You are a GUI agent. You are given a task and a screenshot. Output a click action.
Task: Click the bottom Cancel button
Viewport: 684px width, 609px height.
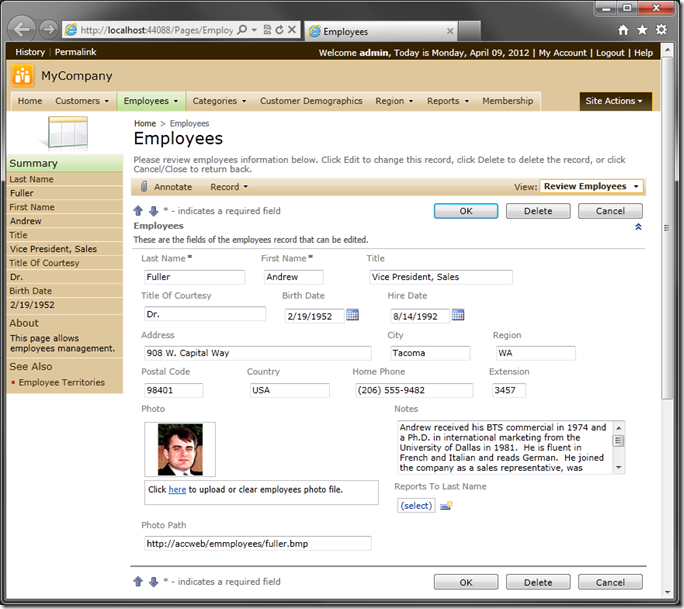pos(610,582)
